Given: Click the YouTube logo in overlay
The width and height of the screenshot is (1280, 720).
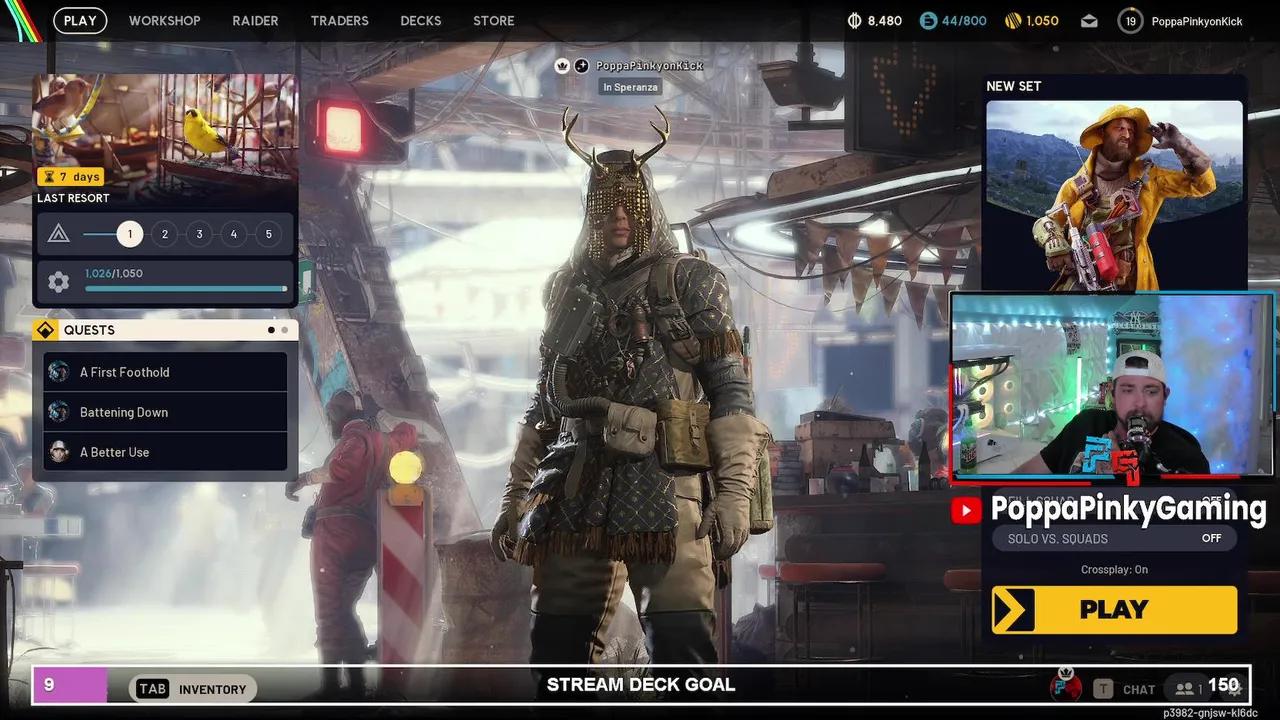Looking at the screenshot, I should pyautogui.click(x=966, y=511).
